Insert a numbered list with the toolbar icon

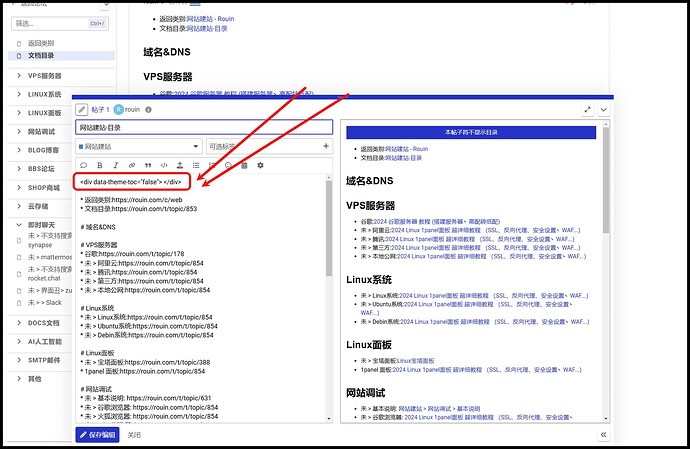(212, 165)
